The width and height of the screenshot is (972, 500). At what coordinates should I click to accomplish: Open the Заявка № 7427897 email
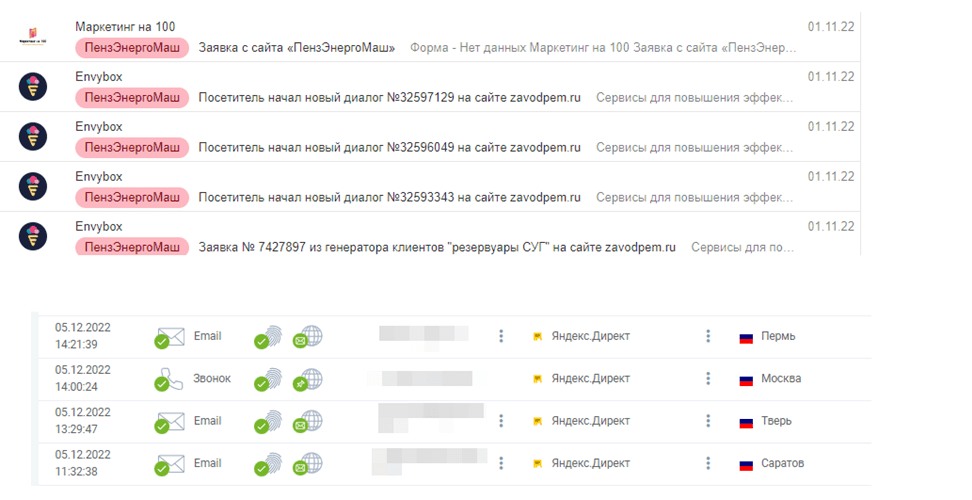pyautogui.click(x=437, y=246)
